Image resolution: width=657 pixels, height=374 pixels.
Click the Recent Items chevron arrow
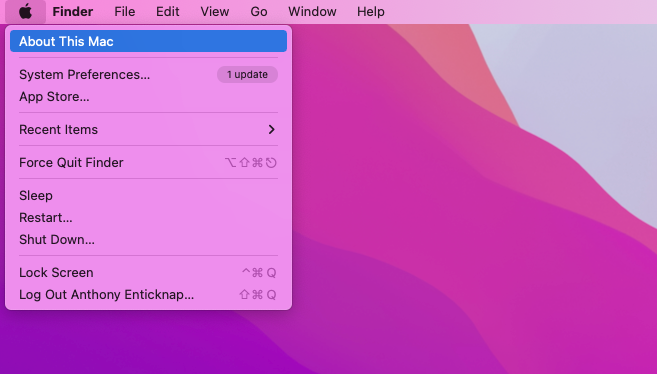[x=272, y=129]
